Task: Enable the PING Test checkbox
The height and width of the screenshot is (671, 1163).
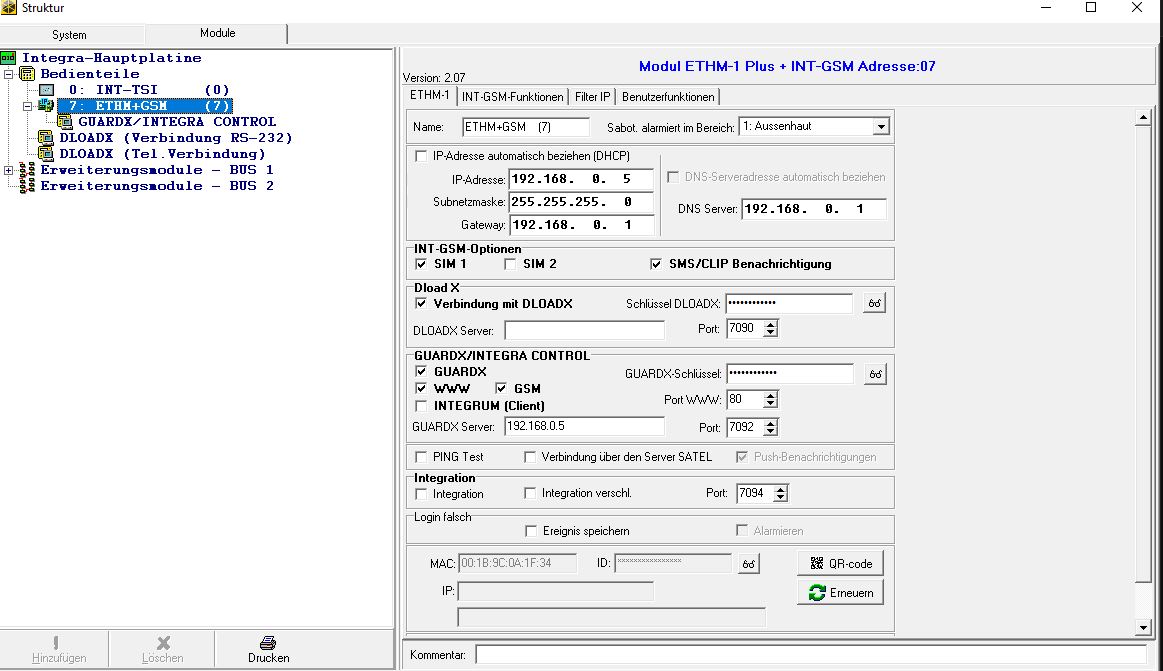Action: pyautogui.click(x=421, y=457)
